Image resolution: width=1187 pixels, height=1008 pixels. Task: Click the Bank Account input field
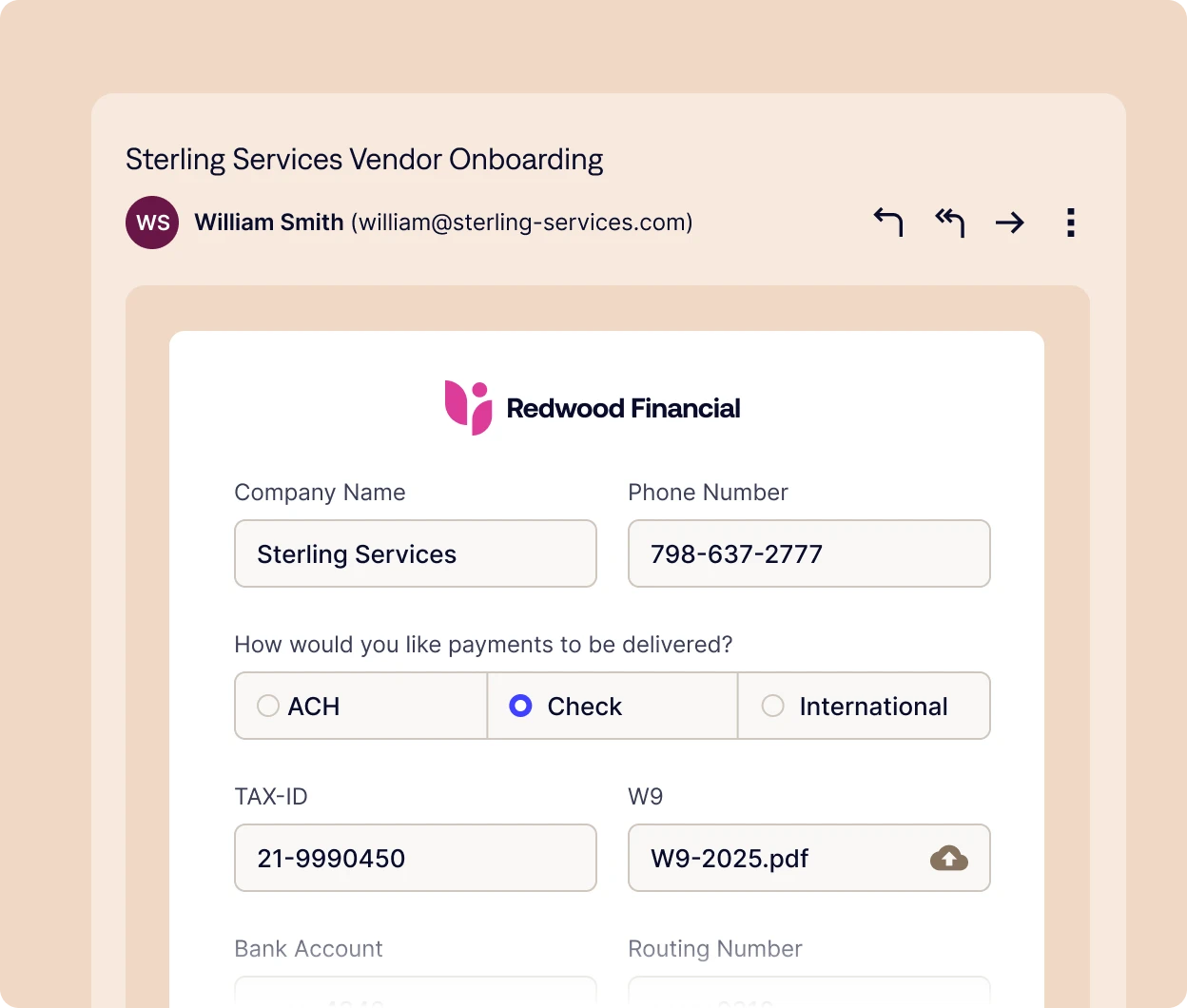(415, 991)
